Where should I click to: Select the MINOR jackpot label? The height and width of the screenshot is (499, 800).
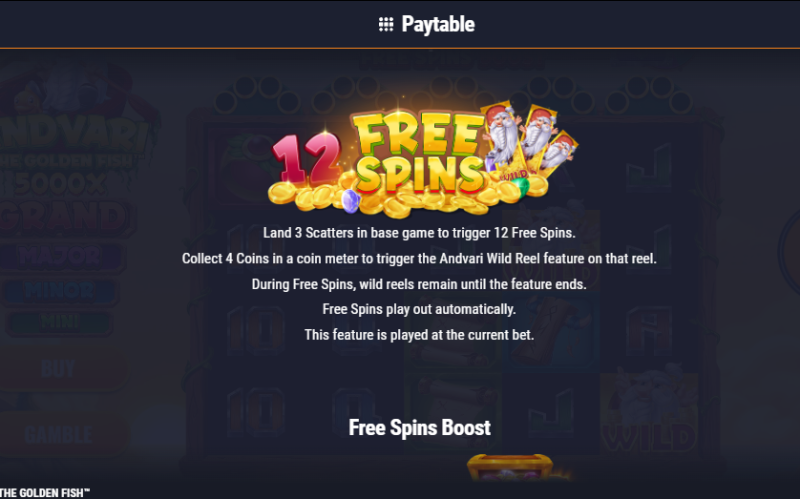59,291
